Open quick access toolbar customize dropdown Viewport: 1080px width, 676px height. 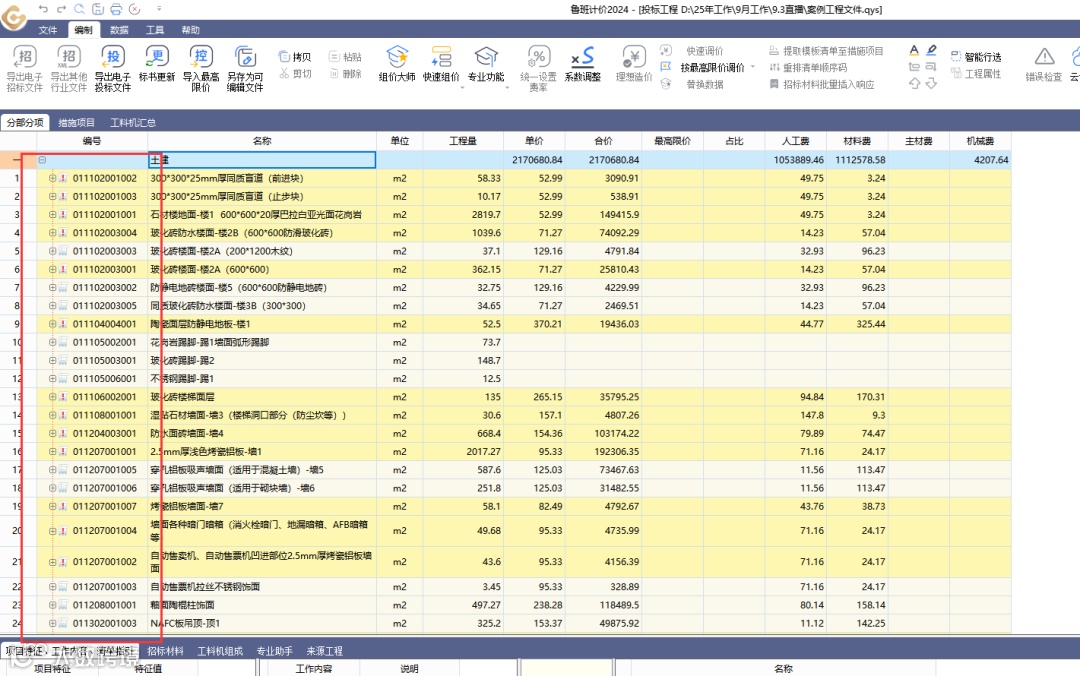[x=159, y=9]
